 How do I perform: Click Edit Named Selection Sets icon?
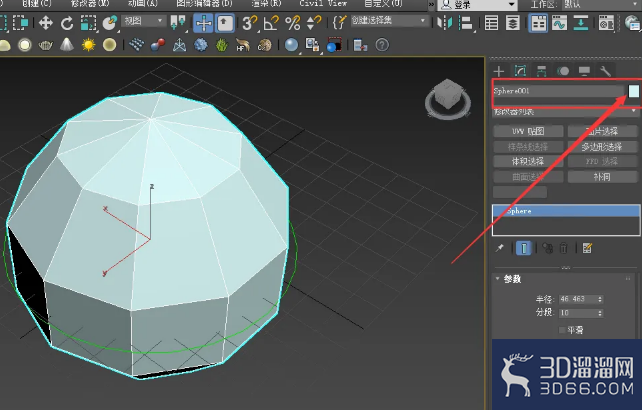[339, 23]
